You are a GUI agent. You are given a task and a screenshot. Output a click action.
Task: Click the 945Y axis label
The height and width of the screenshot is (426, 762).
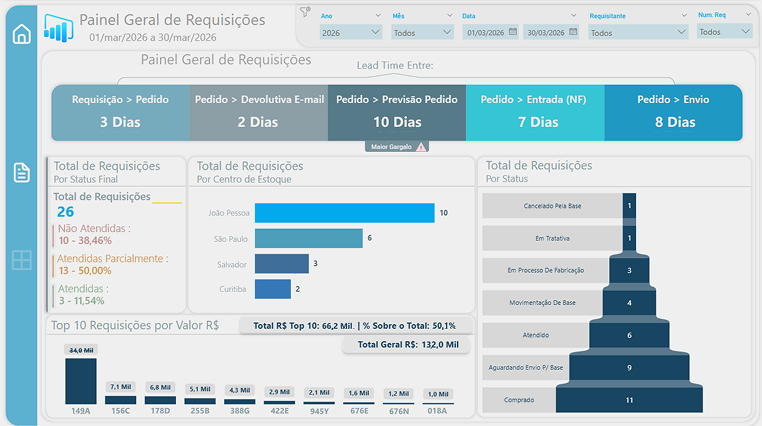tap(319, 411)
